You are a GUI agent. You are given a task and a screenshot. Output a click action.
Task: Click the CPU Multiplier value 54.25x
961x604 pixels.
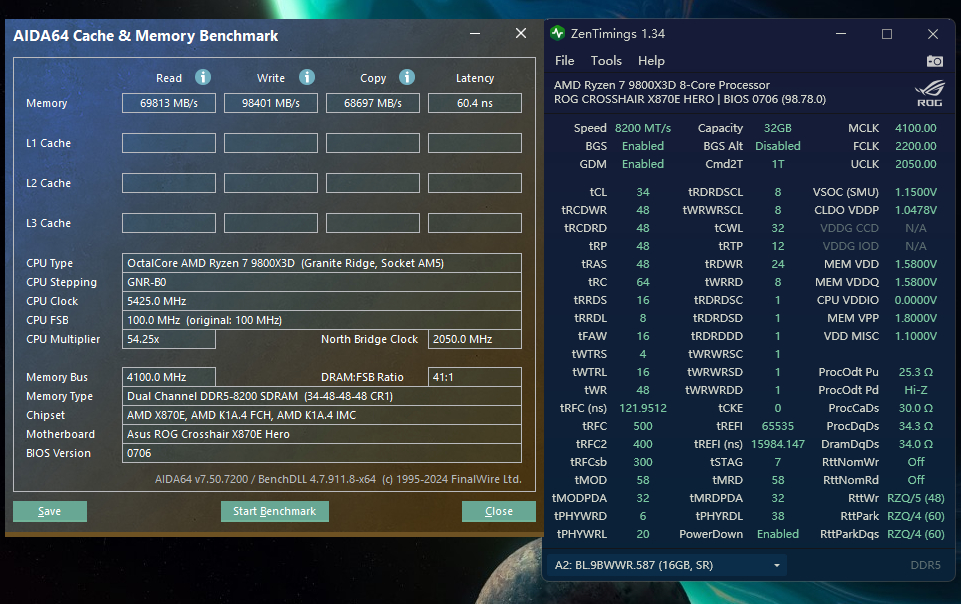[169, 339]
